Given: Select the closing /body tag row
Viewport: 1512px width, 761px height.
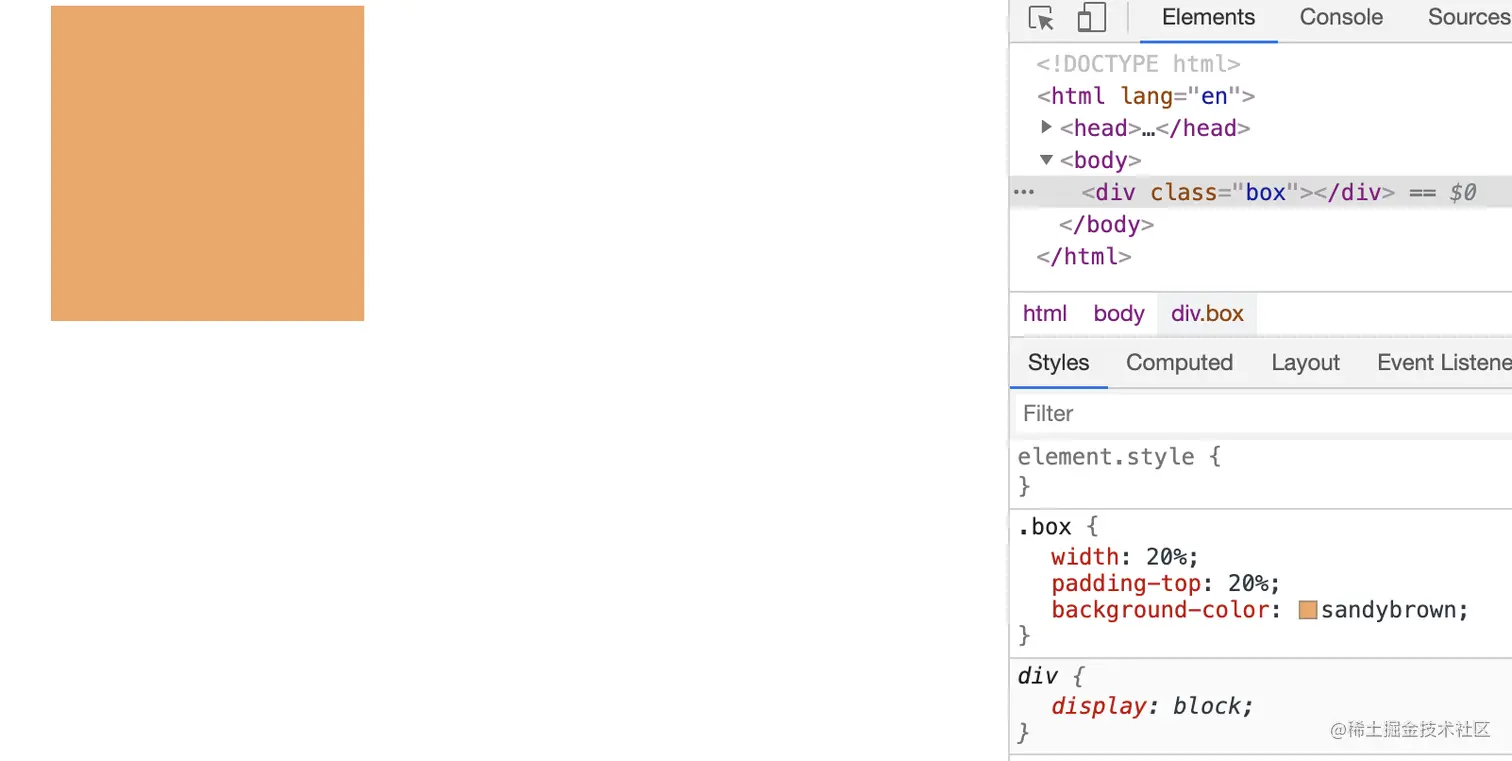Looking at the screenshot, I should 1106,224.
